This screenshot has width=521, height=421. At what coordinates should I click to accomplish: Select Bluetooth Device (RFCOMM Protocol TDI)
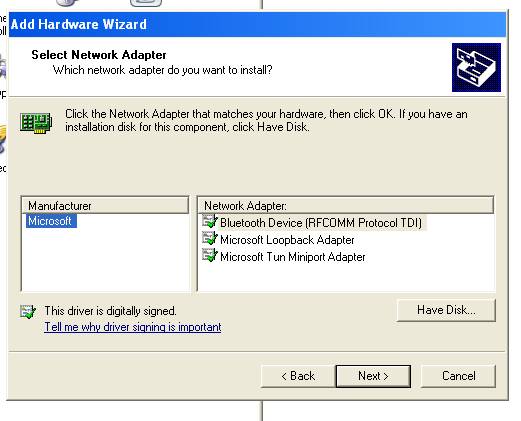click(321, 223)
